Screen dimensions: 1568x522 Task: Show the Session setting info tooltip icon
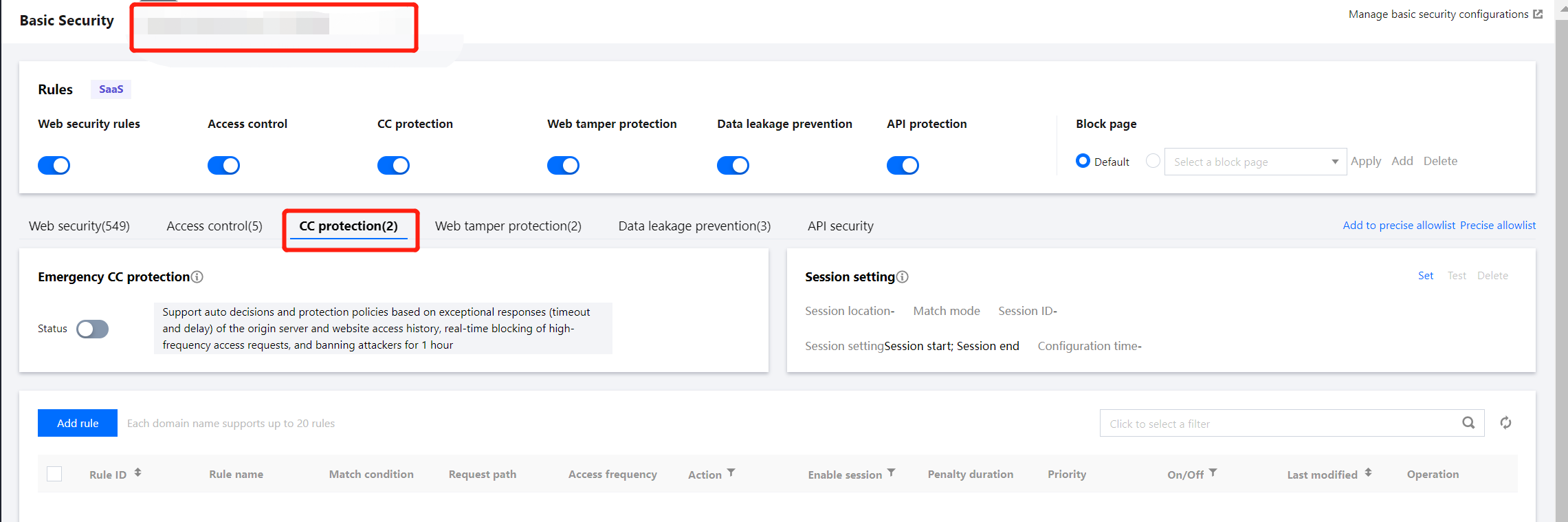pos(903,277)
